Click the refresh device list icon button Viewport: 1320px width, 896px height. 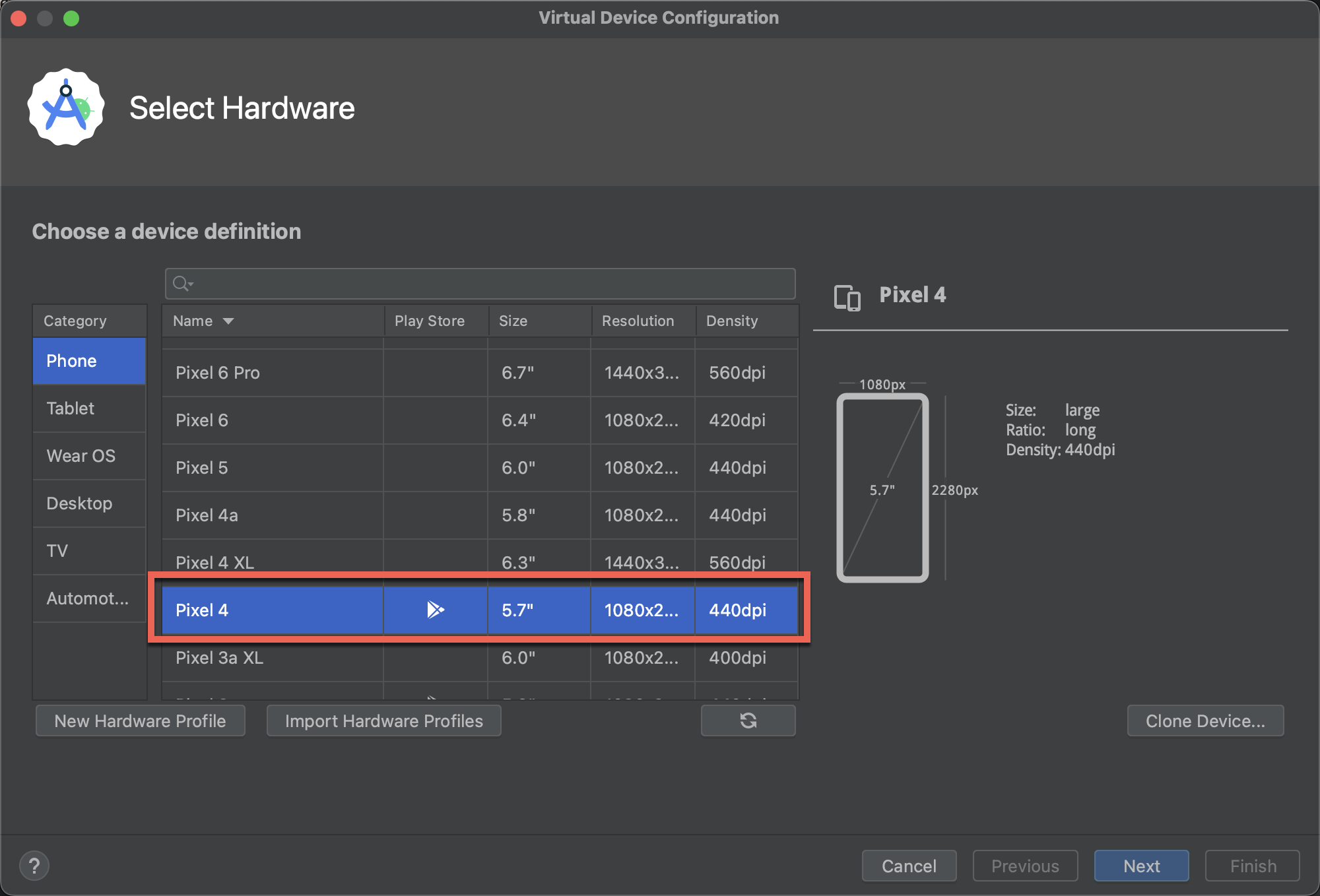pos(748,720)
